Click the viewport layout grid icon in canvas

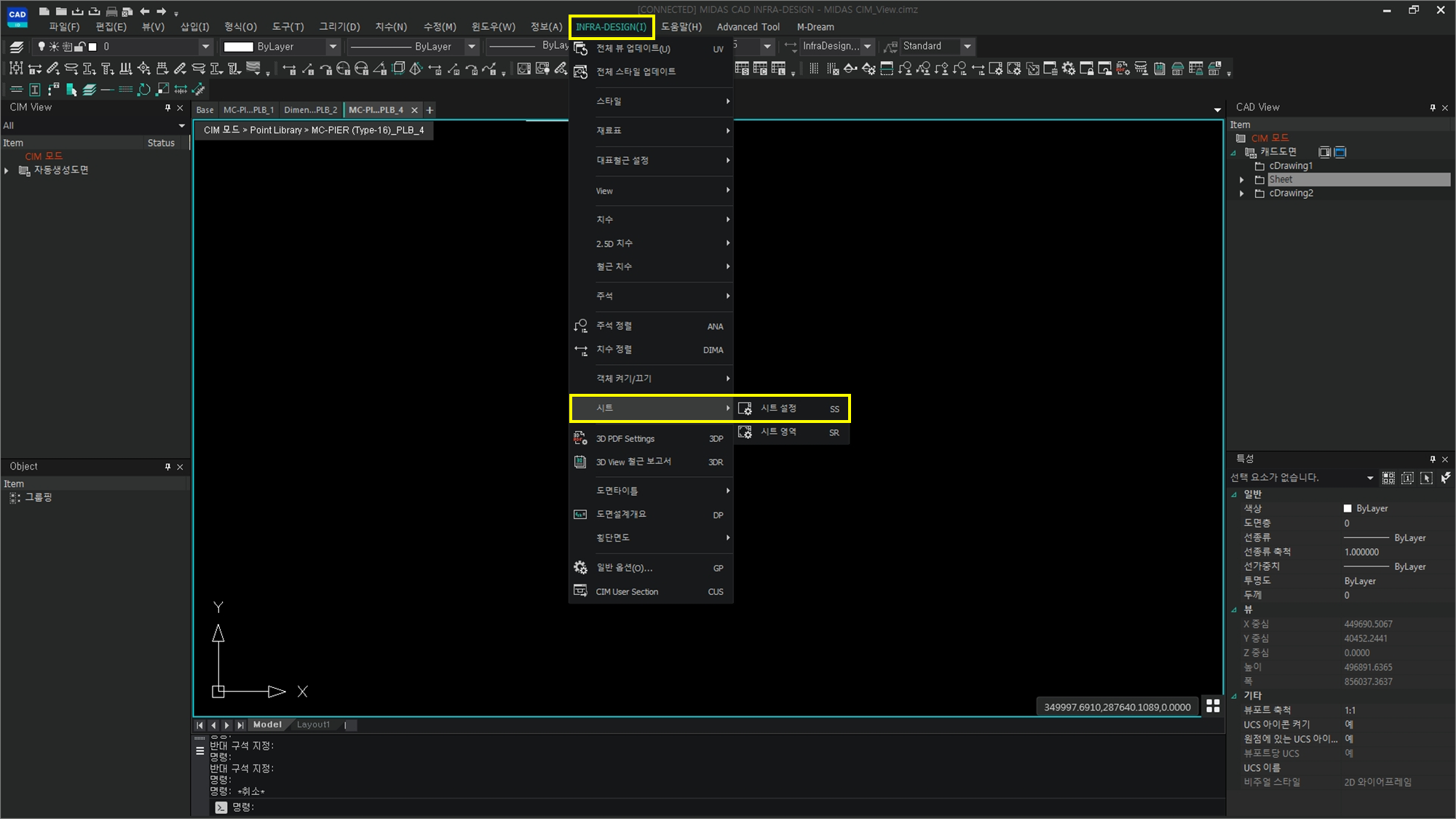coord(1213,705)
